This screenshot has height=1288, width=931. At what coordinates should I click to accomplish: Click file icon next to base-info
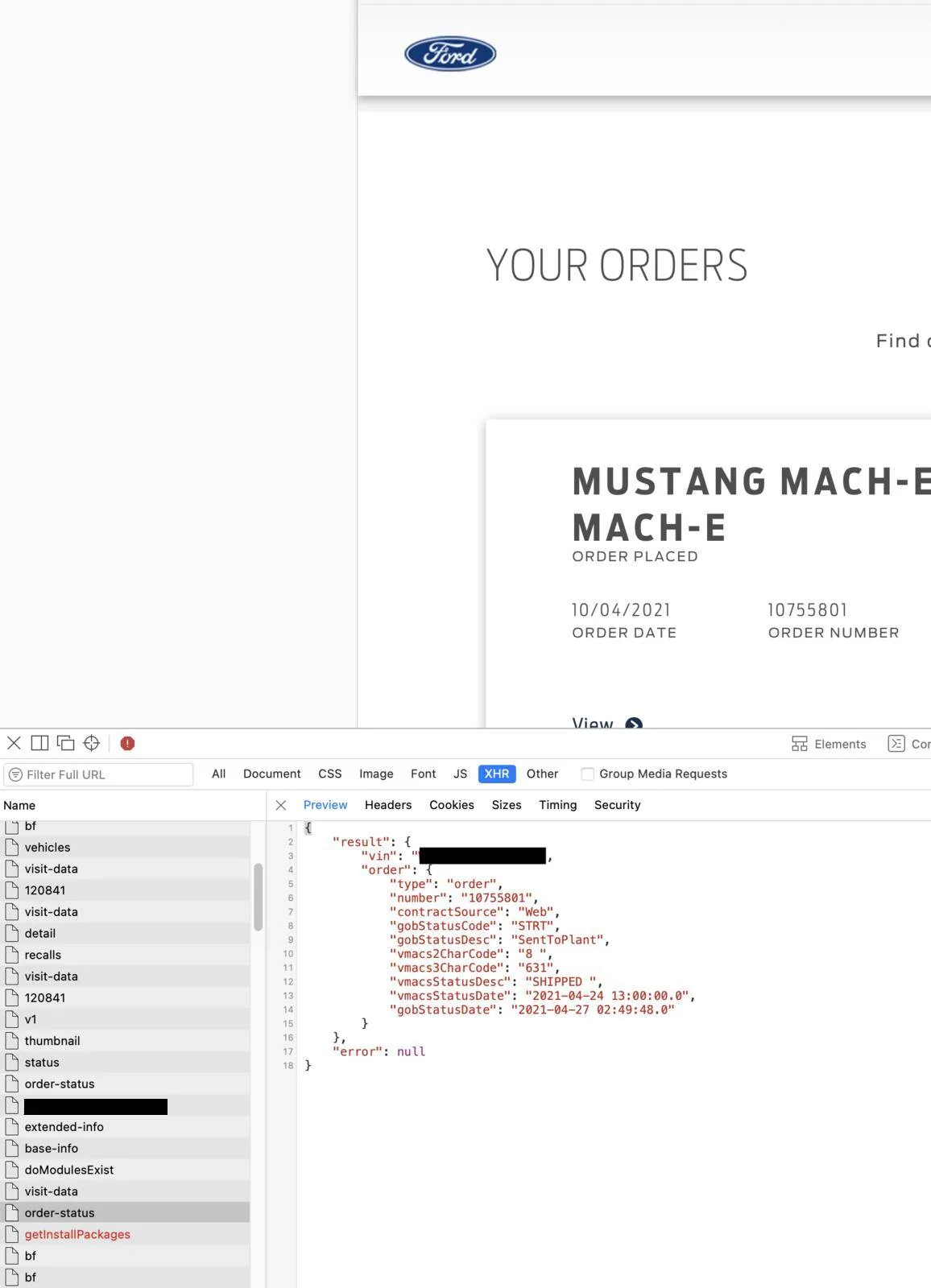pyautogui.click(x=11, y=1149)
